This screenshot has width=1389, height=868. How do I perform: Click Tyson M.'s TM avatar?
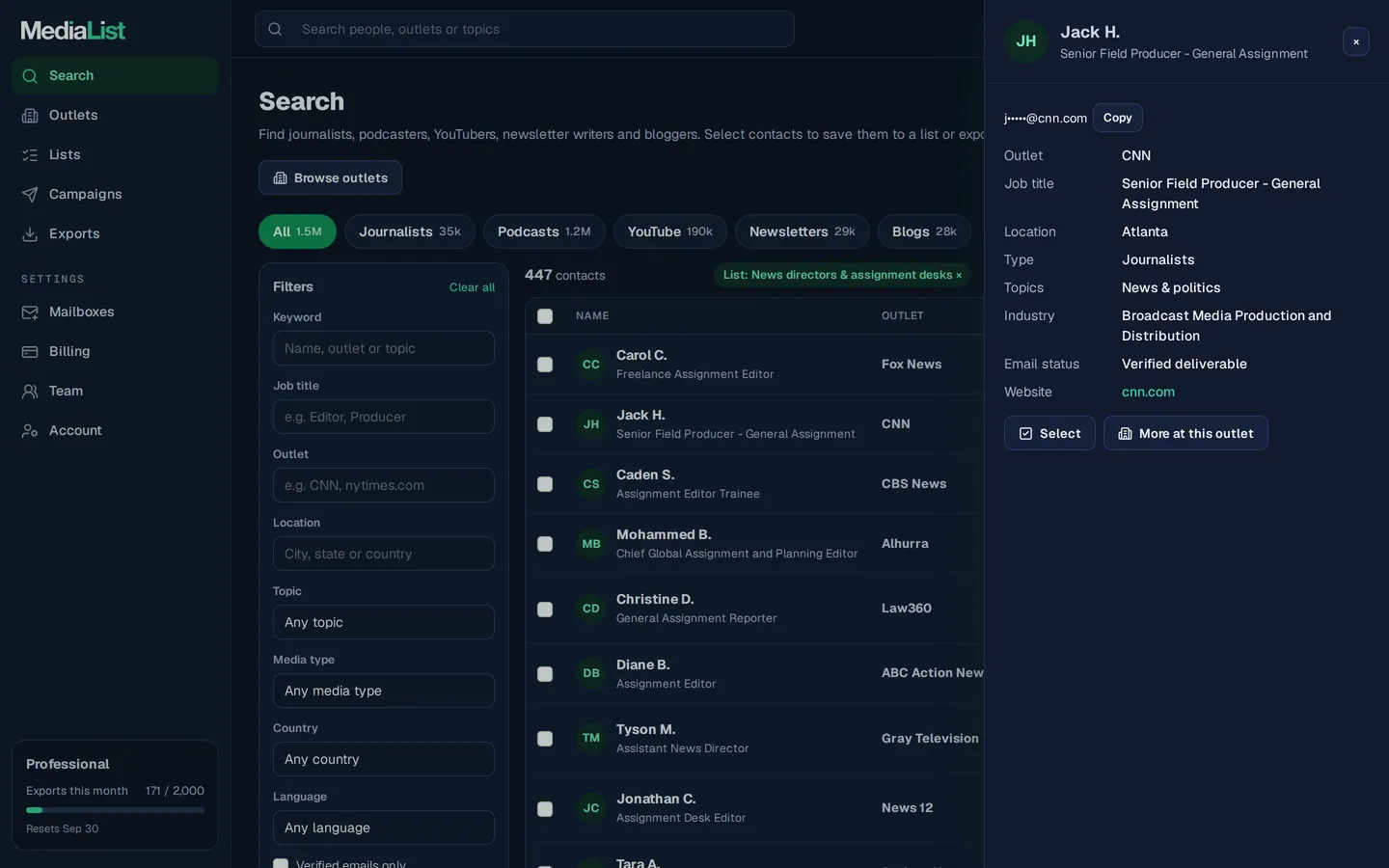591,738
